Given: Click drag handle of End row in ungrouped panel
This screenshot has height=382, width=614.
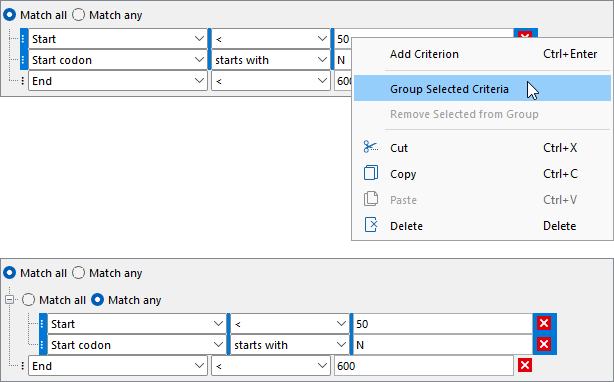Looking at the screenshot, I should (23, 81).
